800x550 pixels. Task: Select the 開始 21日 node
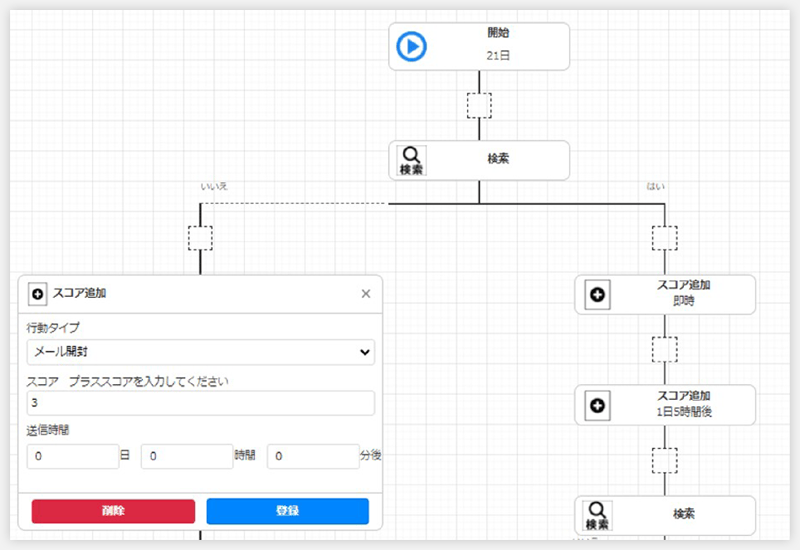point(479,46)
